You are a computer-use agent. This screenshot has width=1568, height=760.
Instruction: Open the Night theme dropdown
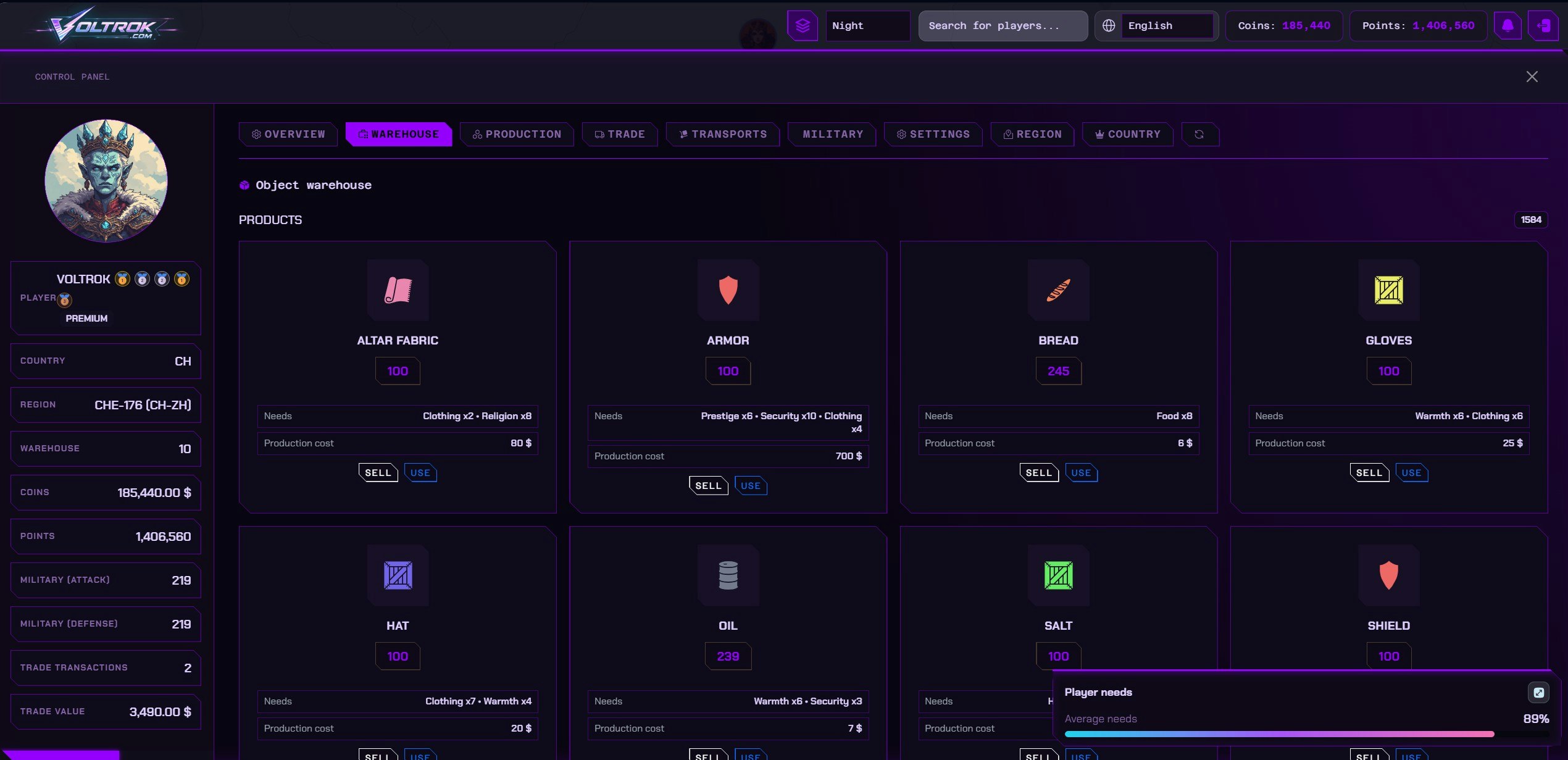[867, 26]
